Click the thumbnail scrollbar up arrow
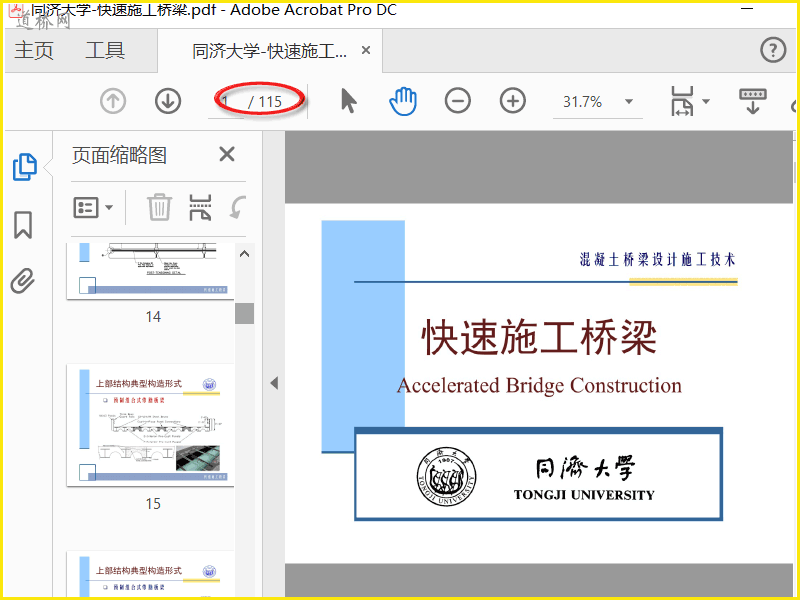The width and height of the screenshot is (800, 600). click(x=244, y=254)
